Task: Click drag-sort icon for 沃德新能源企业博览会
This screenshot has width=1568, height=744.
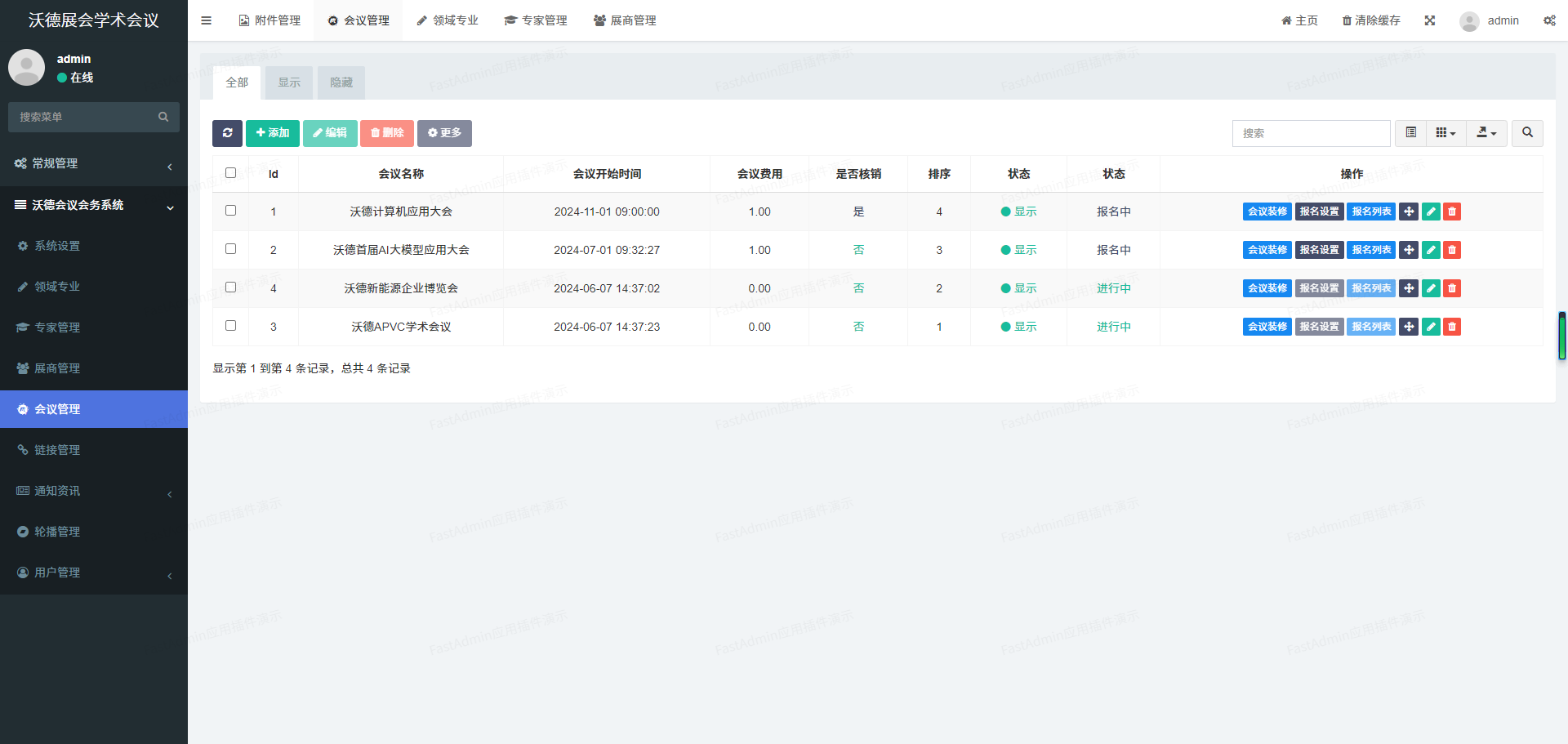Action: pyautogui.click(x=1409, y=288)
